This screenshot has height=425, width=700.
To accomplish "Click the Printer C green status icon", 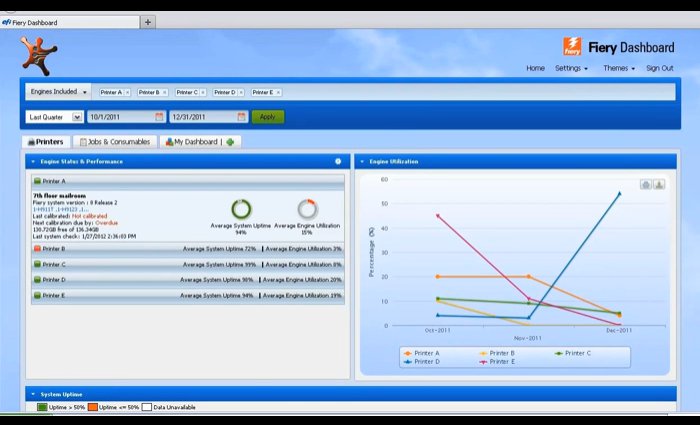I will coord(38,264).
